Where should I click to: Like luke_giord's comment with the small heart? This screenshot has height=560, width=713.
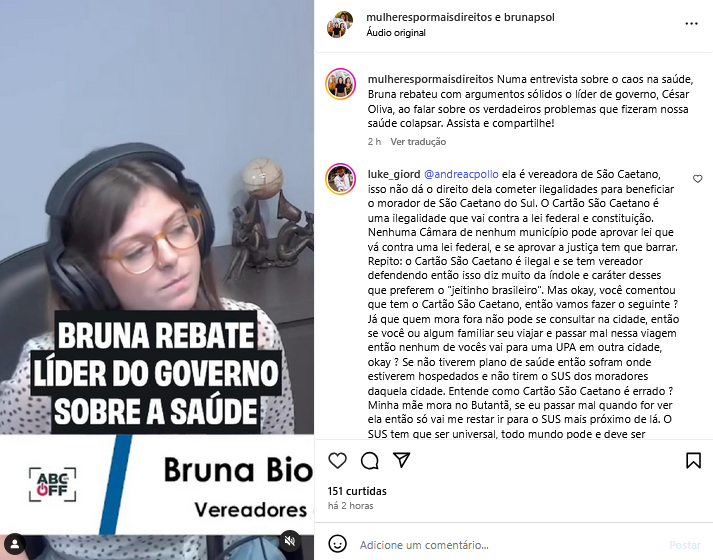pyautogui.click(x=698, y=179)
